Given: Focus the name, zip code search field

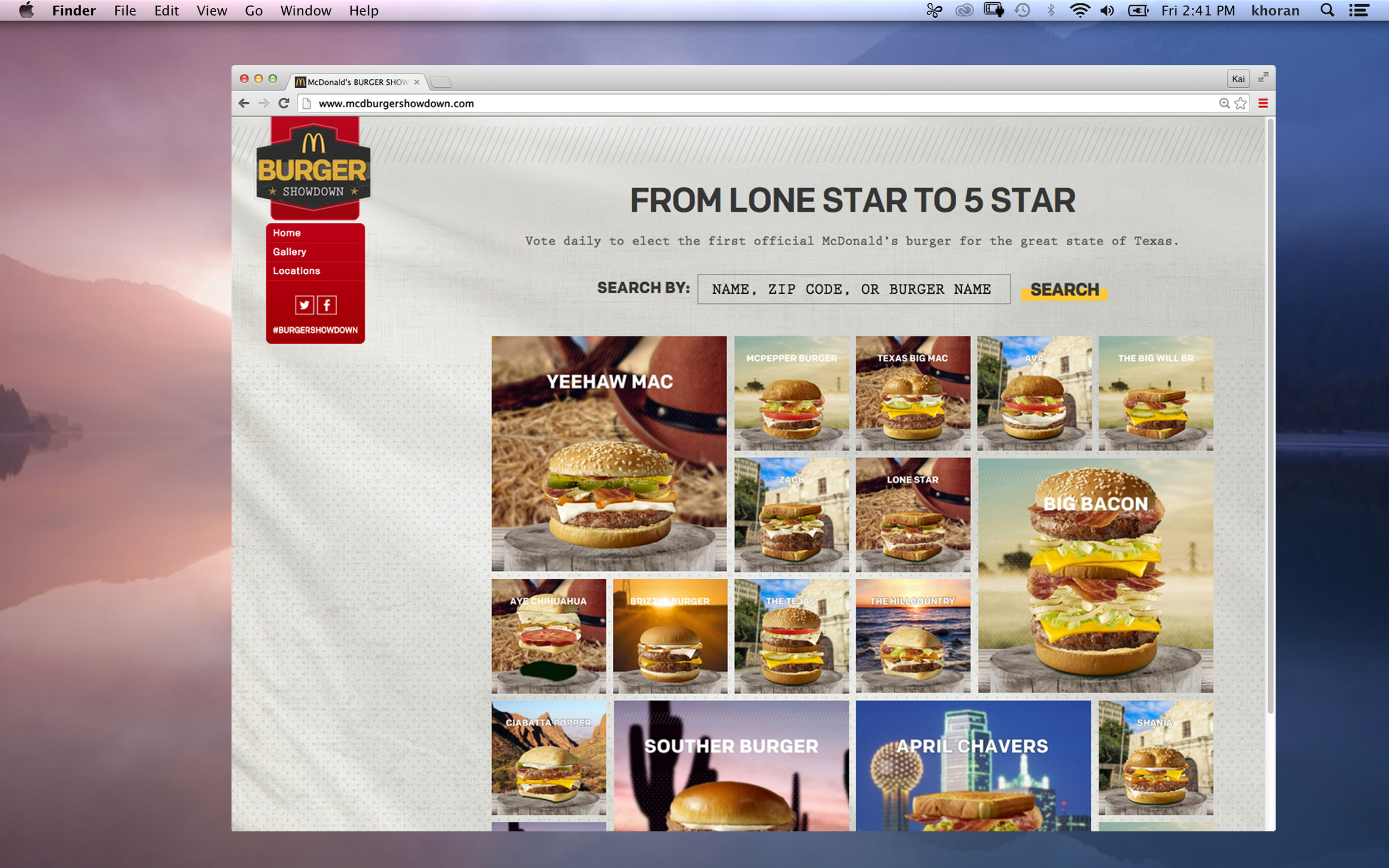Looking at the screenshot, I should [854, 289].
